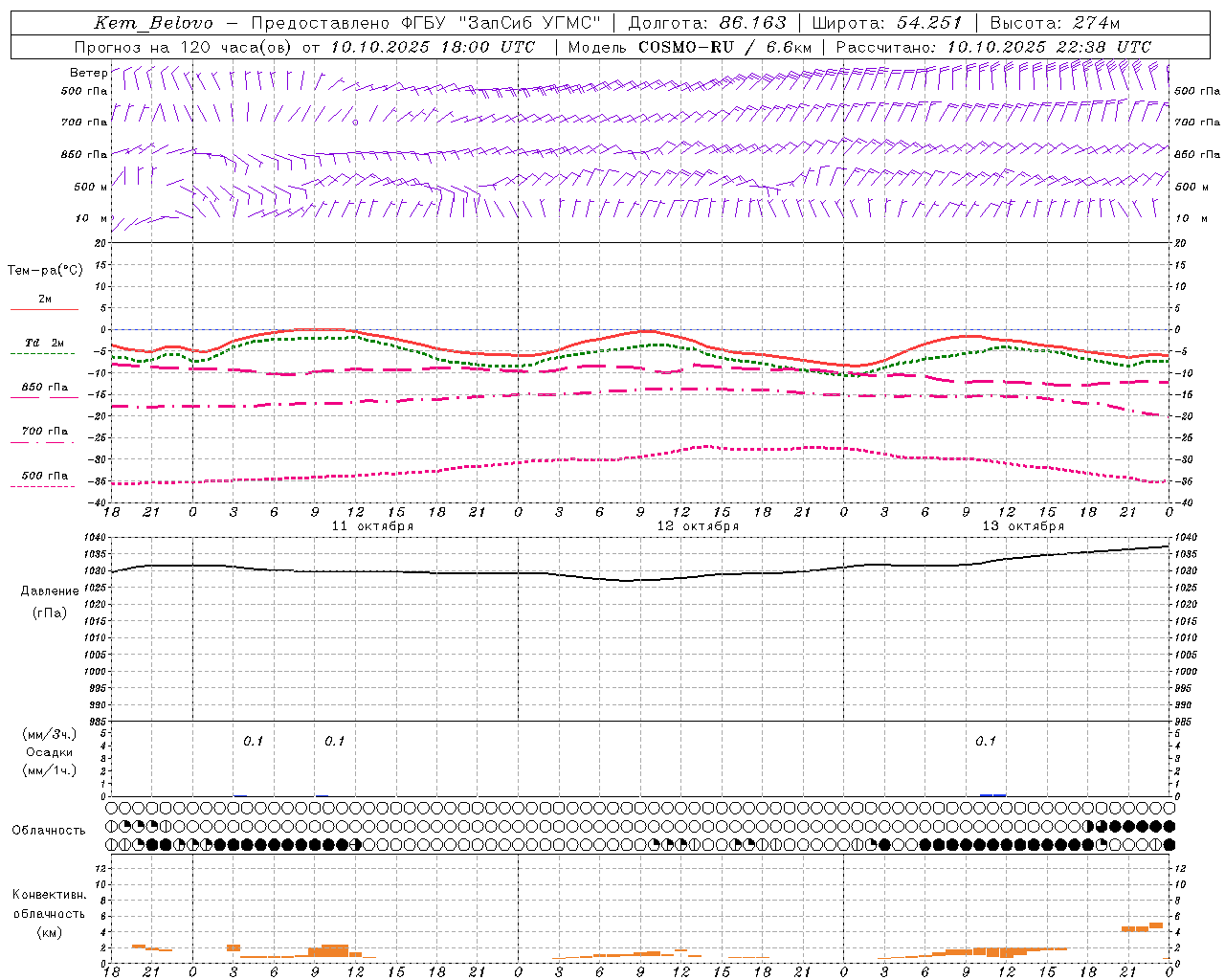Click the 0.1 precipitation value on 13 октября
The height and width of the screenshot is (980, 1225).
pos(986,741)
